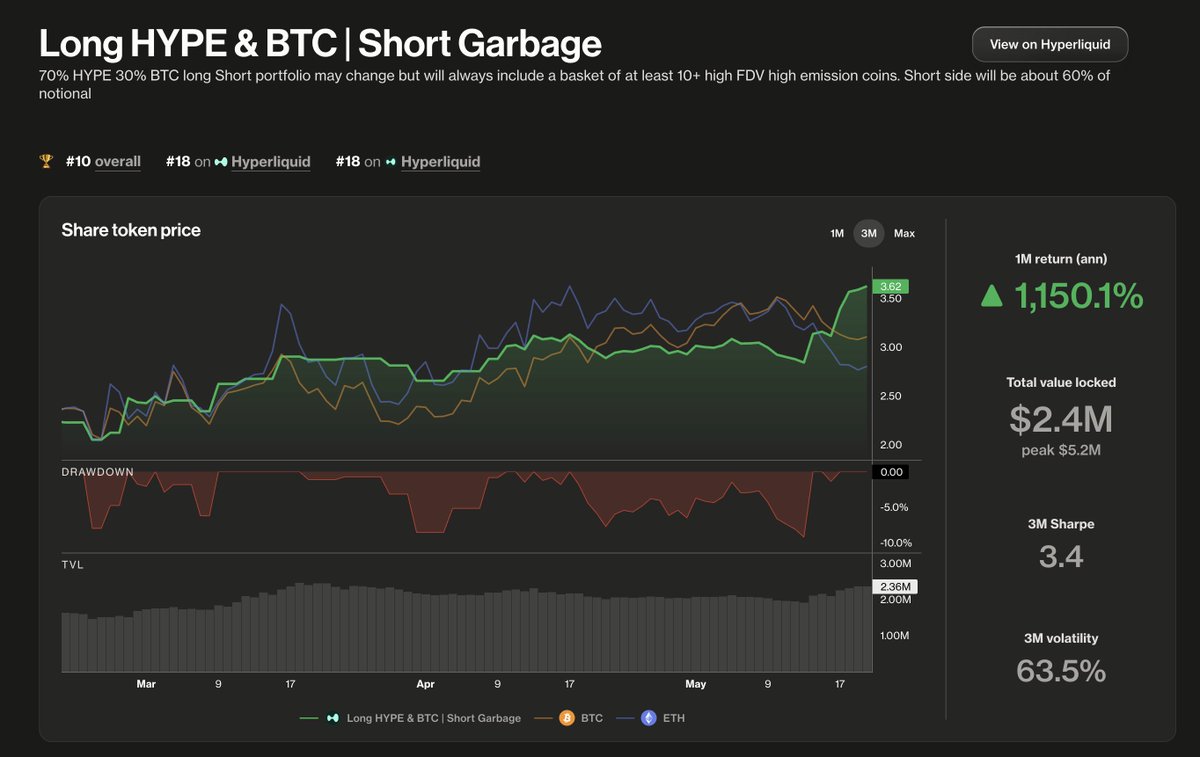The width and height of the screenshot is (1200, 757).
Task: Click the TVL panel label
Action: (x=73, y=565)
